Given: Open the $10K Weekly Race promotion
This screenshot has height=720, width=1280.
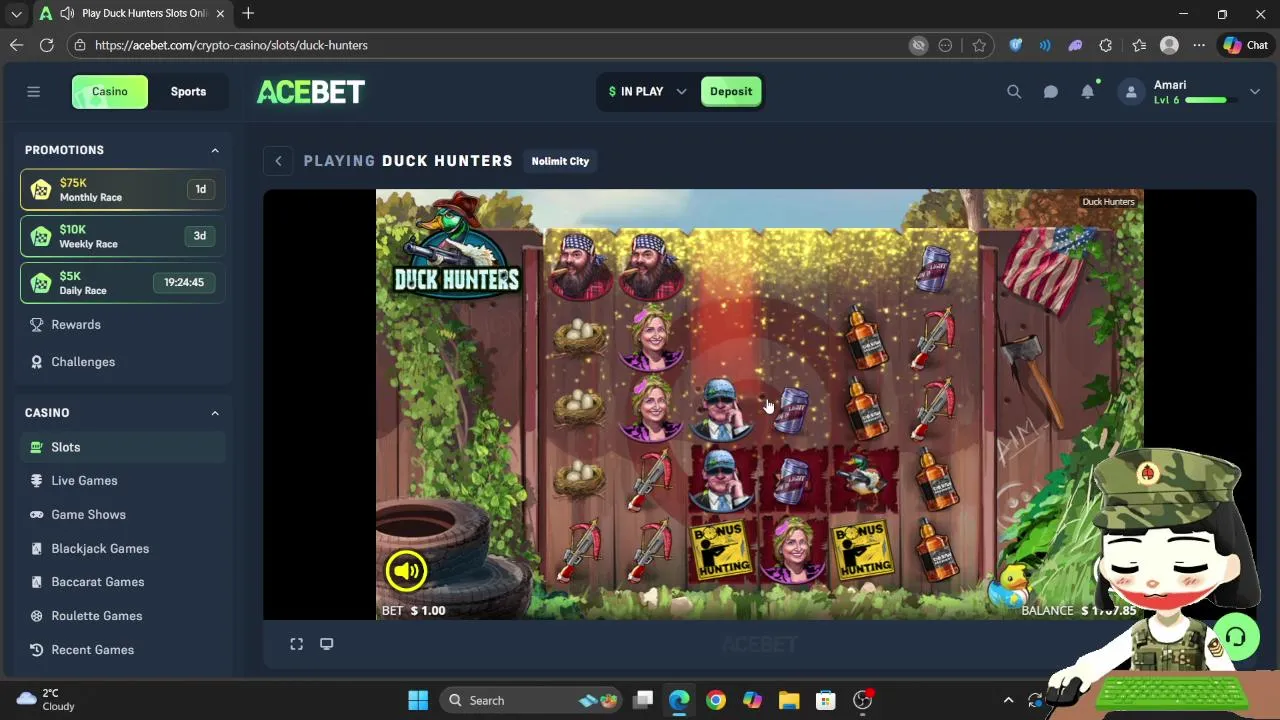Looking at the screenshot, I should pos(122,236).
